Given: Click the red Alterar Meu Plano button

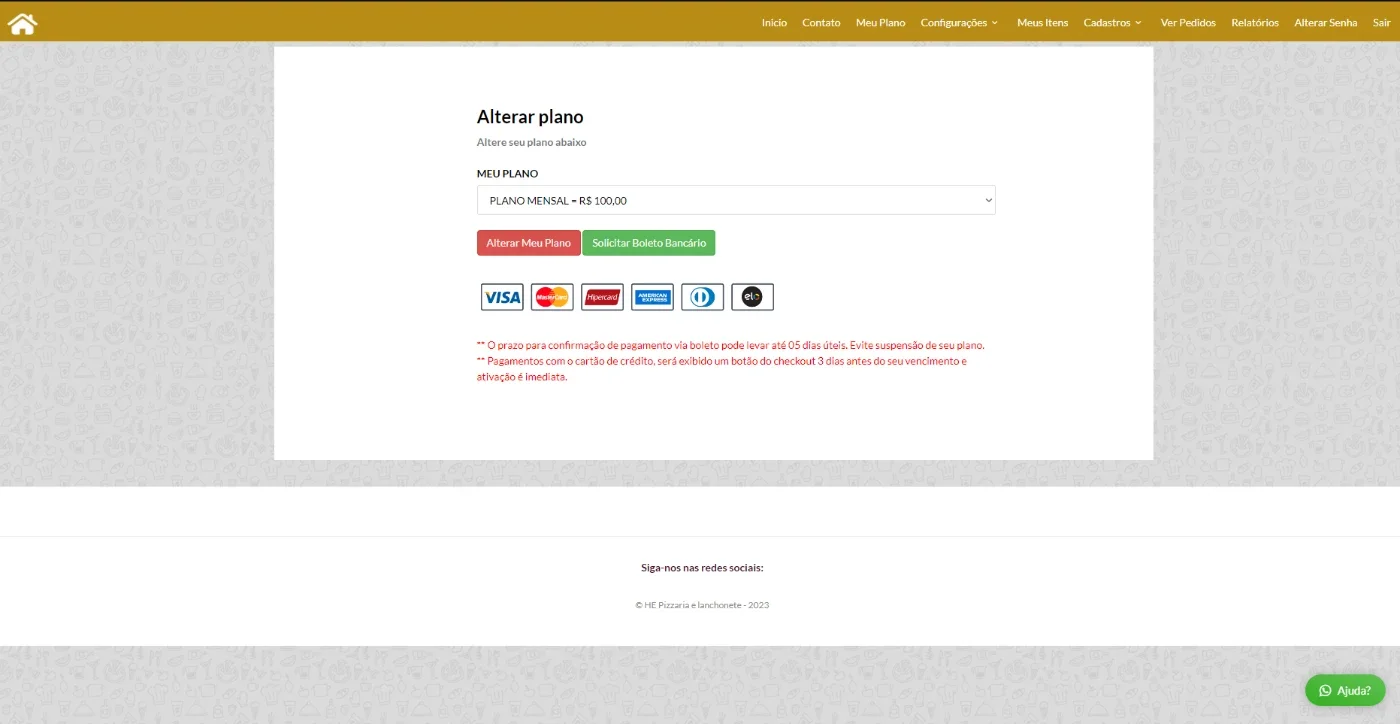Looking at the screenshot, I should (529, 243).
